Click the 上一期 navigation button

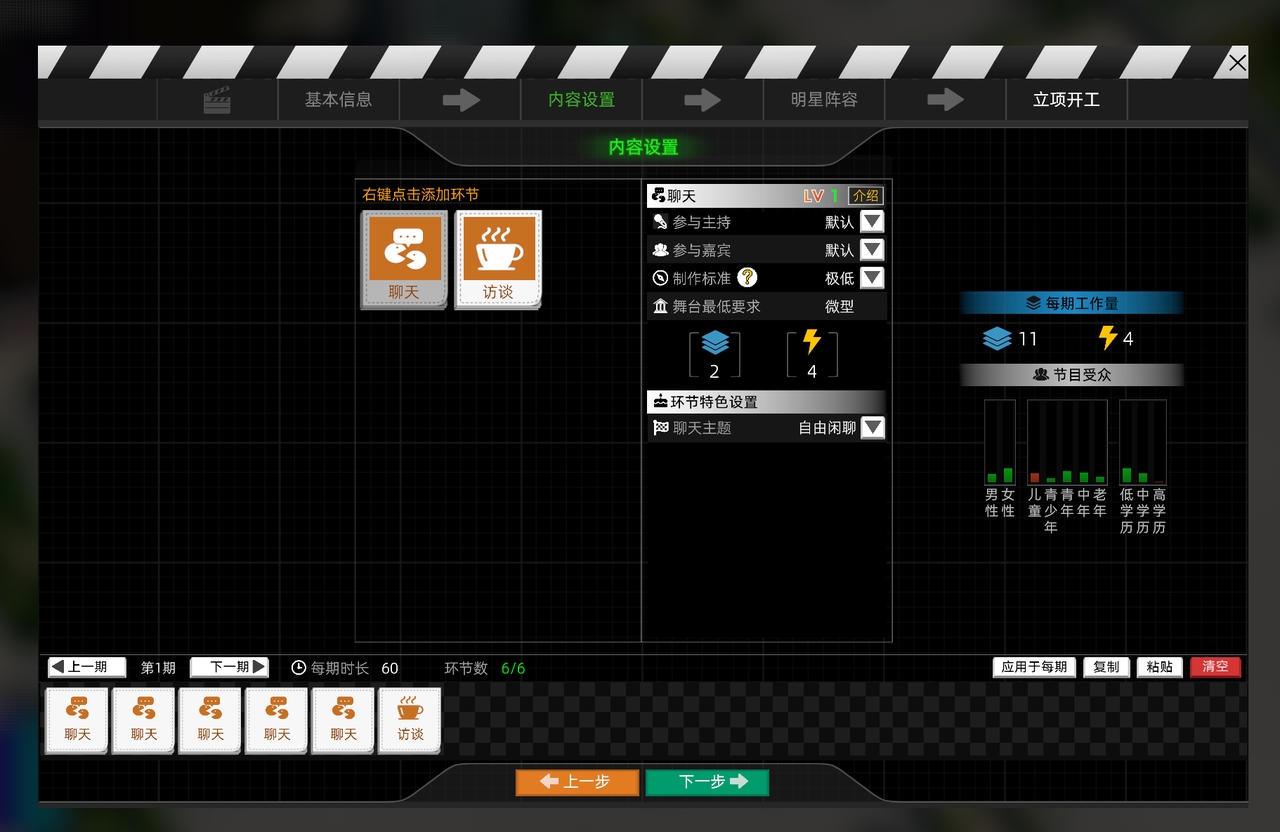click(86, 667)
